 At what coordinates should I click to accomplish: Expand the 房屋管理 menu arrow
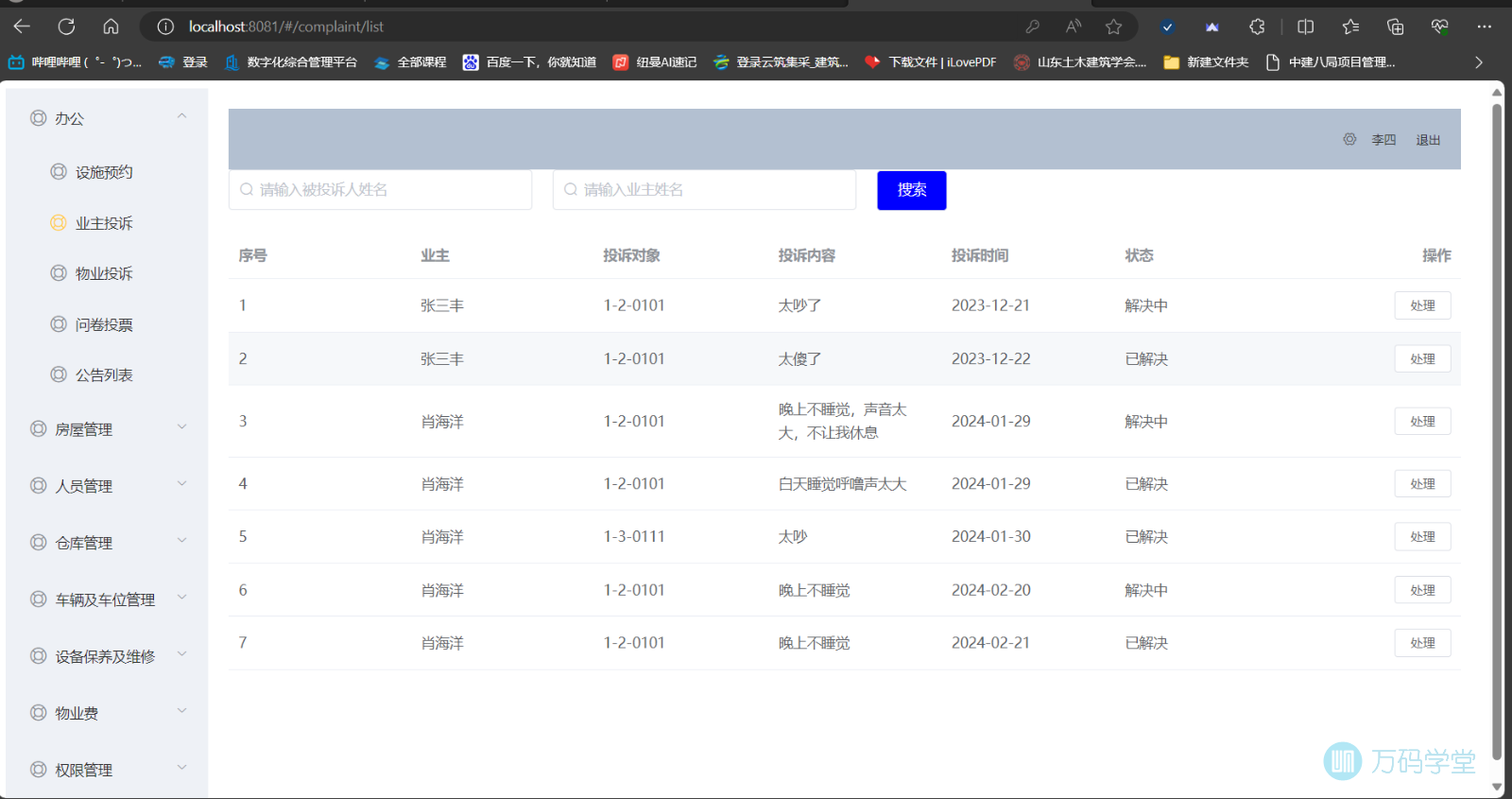tap(181, 427)
